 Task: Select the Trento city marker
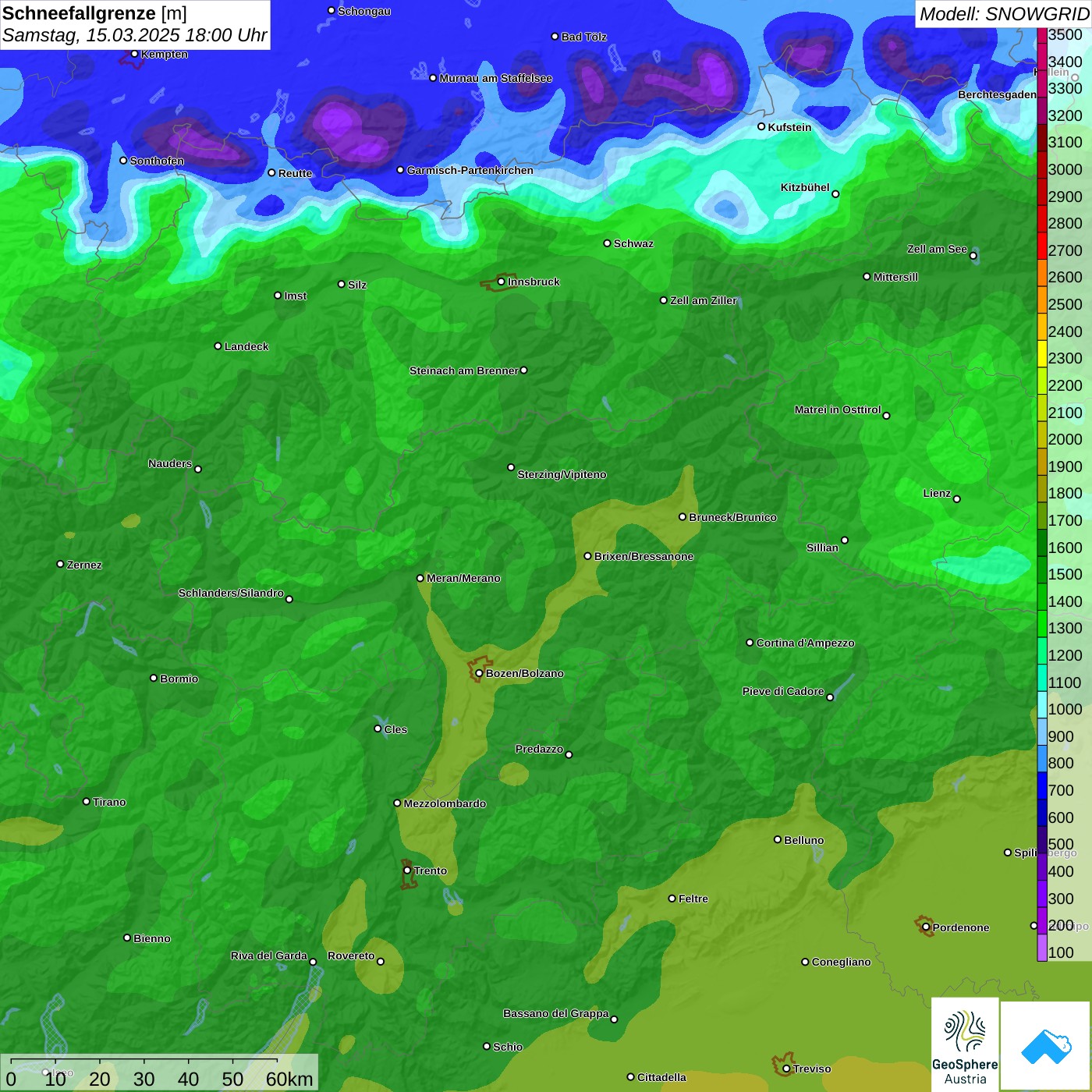click(407, 870)
